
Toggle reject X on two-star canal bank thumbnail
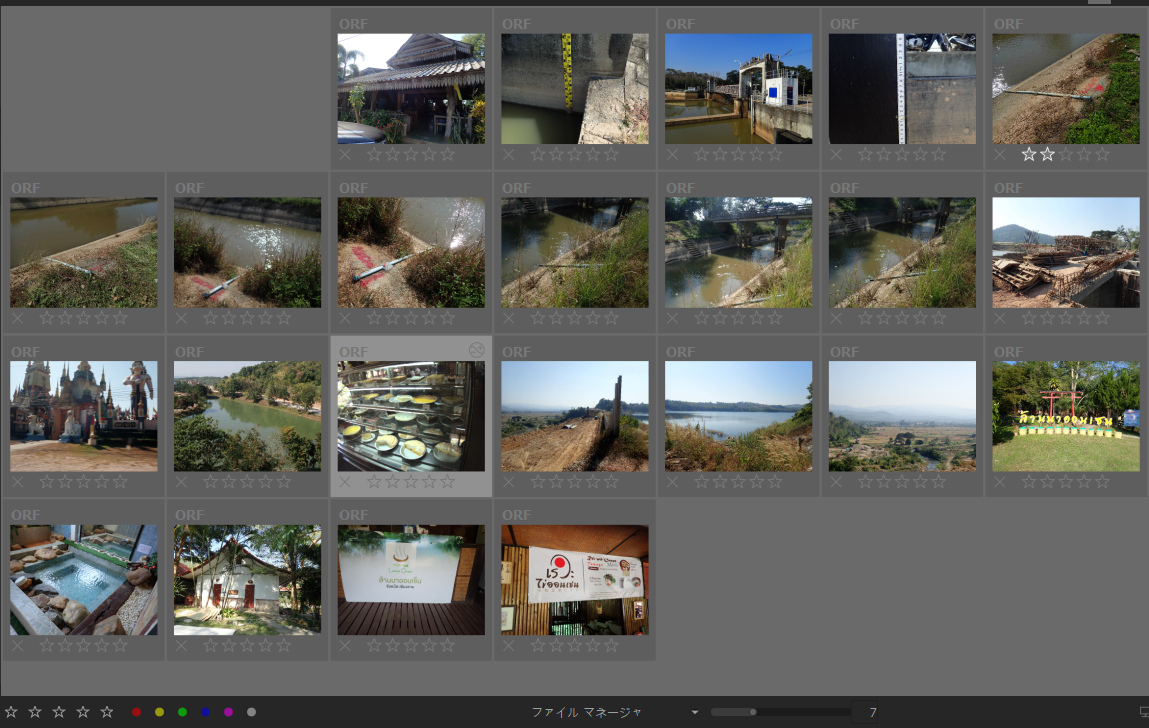click(x=1000, y=155)
